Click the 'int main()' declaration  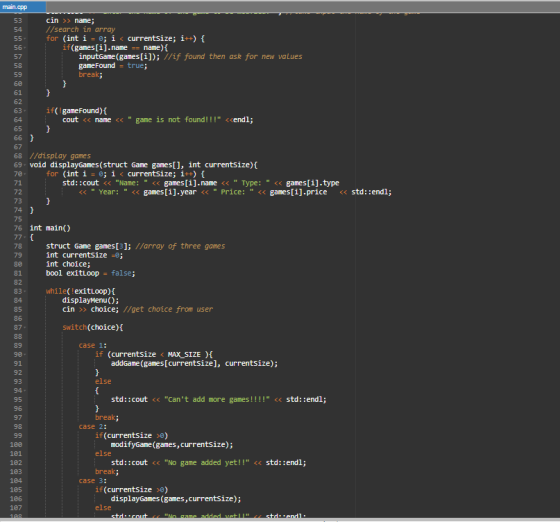(50, 228)
